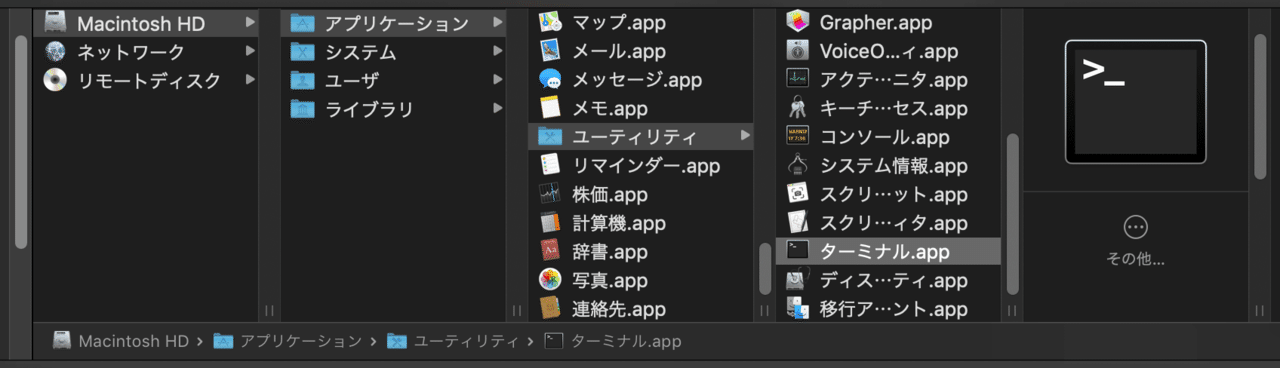Expand アプリケーション folder arrow in column two
Viewport: 1280px width, 368px height.
pyautogui.click(x=497, y=23)
